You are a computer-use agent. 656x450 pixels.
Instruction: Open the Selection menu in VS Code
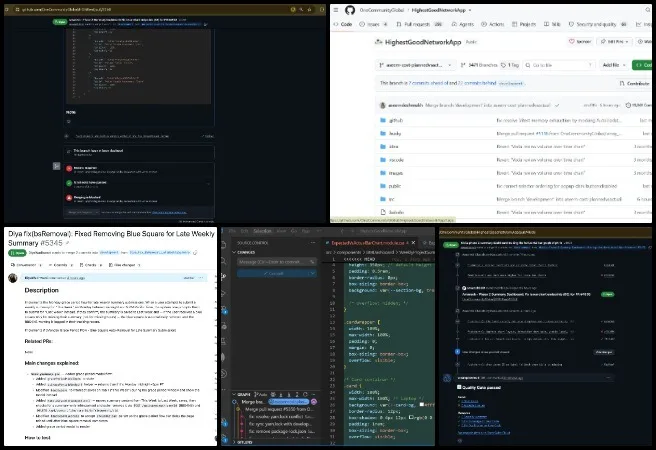[x=262, y=231]
